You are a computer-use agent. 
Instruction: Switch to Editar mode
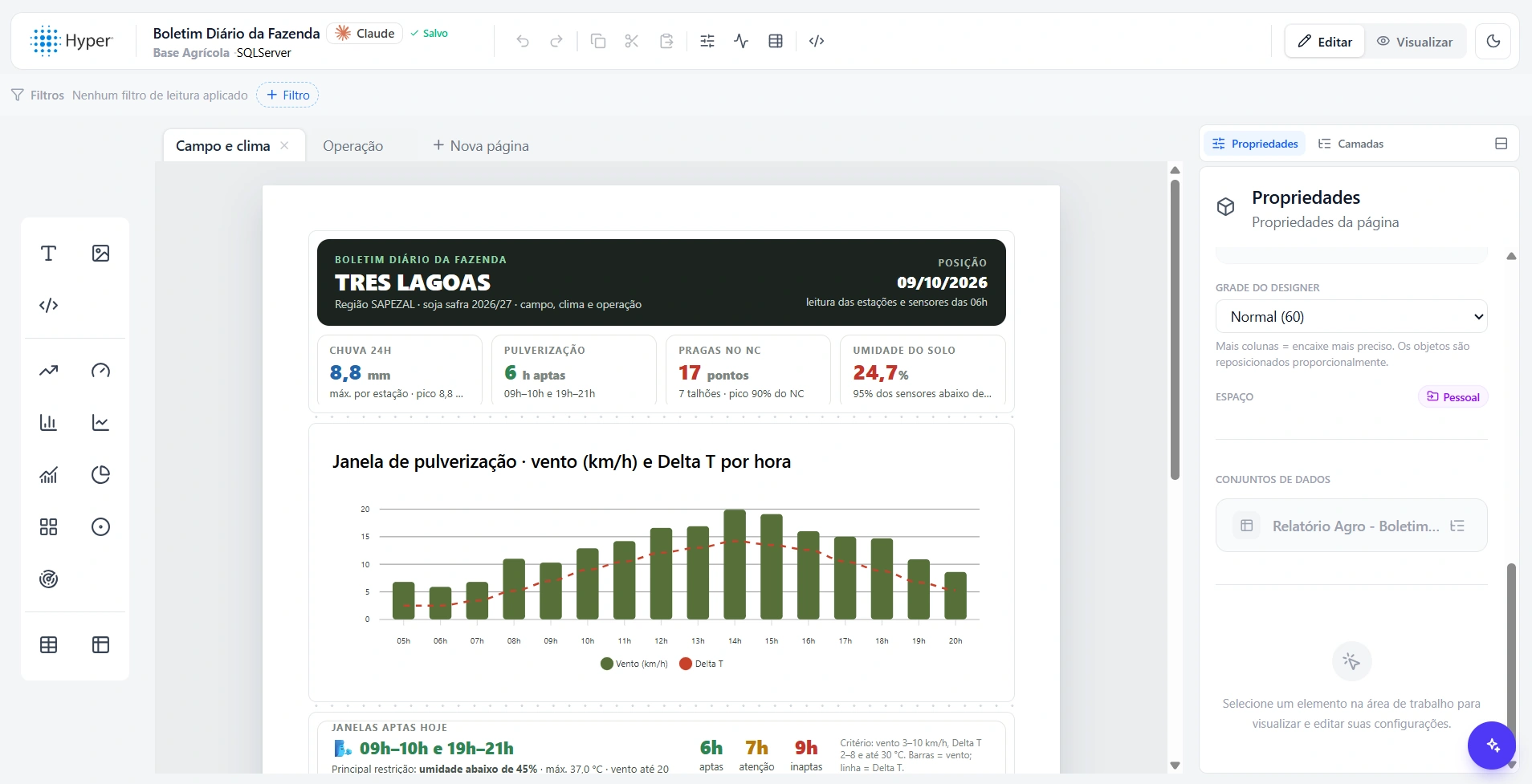[1325, 42]
